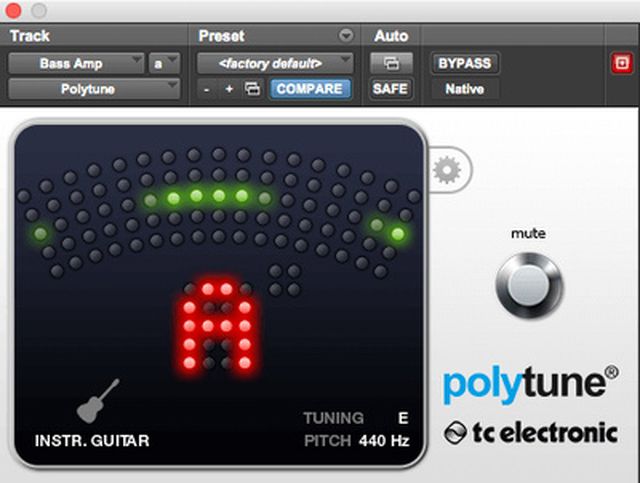This screenshot has width=640, height=483.
Task: Click the Native plug-in format label
Action: (464, 89)
